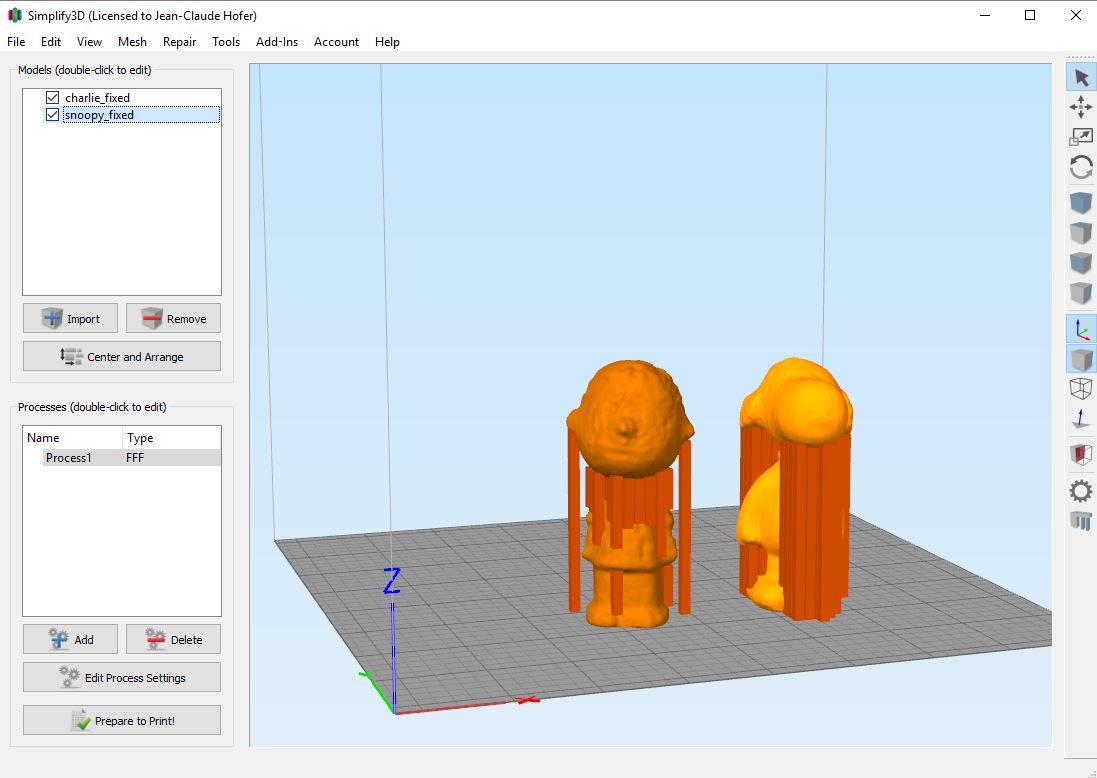Screen dimensions: 1097x778
Task: Switch to top view cube icon
Action: [x=1081, y=233]
